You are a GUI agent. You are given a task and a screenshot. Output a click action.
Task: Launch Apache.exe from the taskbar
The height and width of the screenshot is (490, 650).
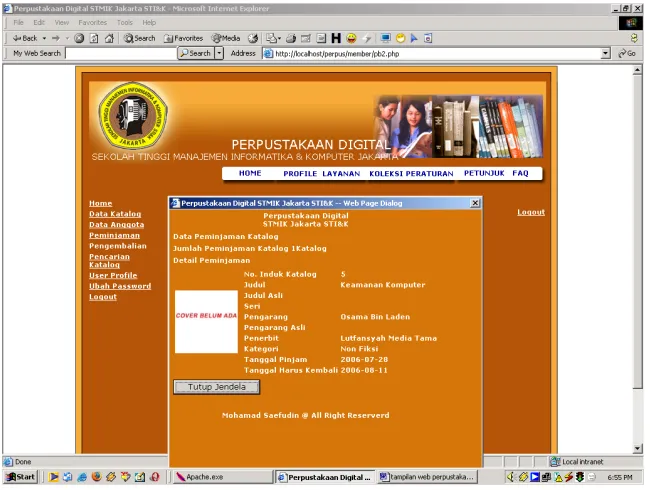tap(222, 477)
